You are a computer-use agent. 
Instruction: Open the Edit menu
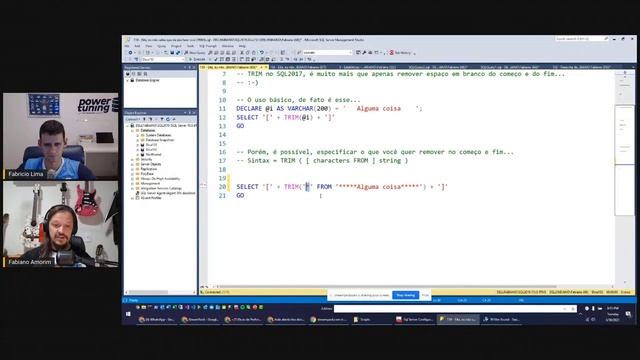tap(138, 46)
